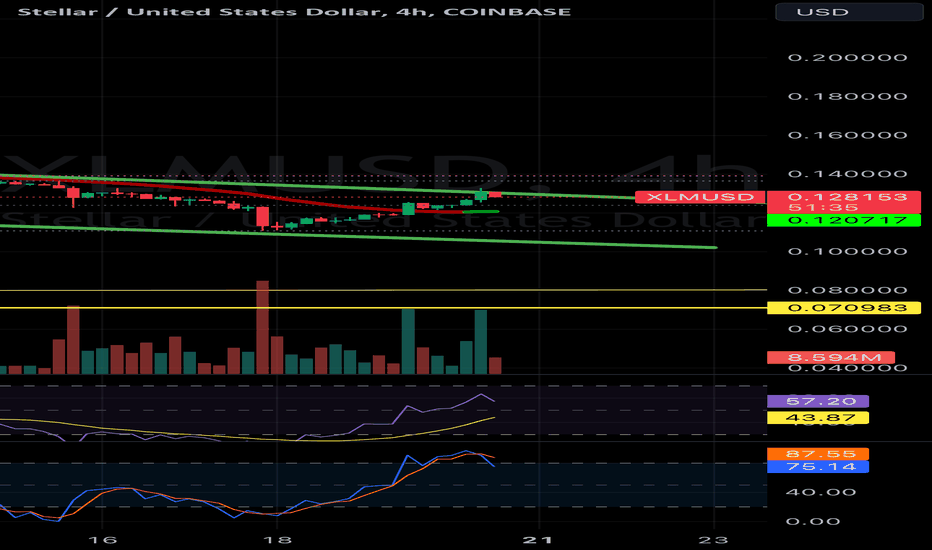Click date label 18 on time axis
The image size is (932, 550).
(277, 540)
